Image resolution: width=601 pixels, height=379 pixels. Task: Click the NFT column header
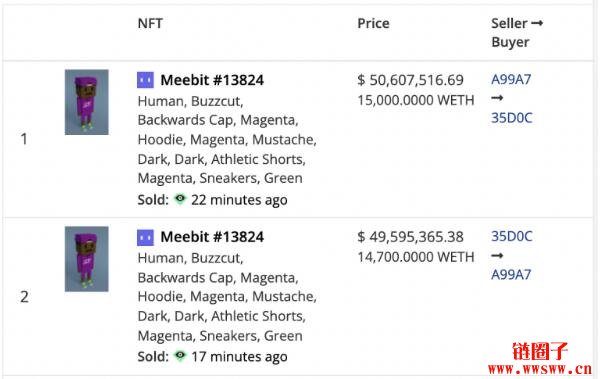coord(150,23)
